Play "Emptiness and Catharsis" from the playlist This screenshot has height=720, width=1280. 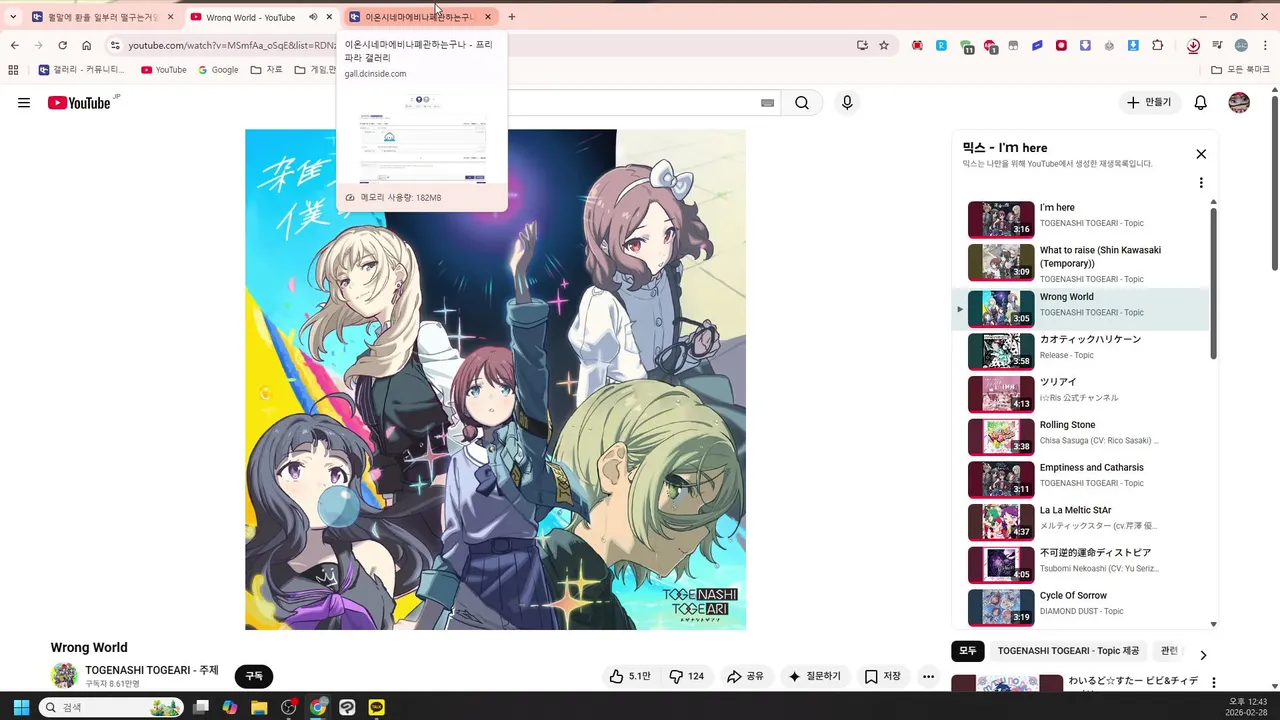tap(1080, 479)
